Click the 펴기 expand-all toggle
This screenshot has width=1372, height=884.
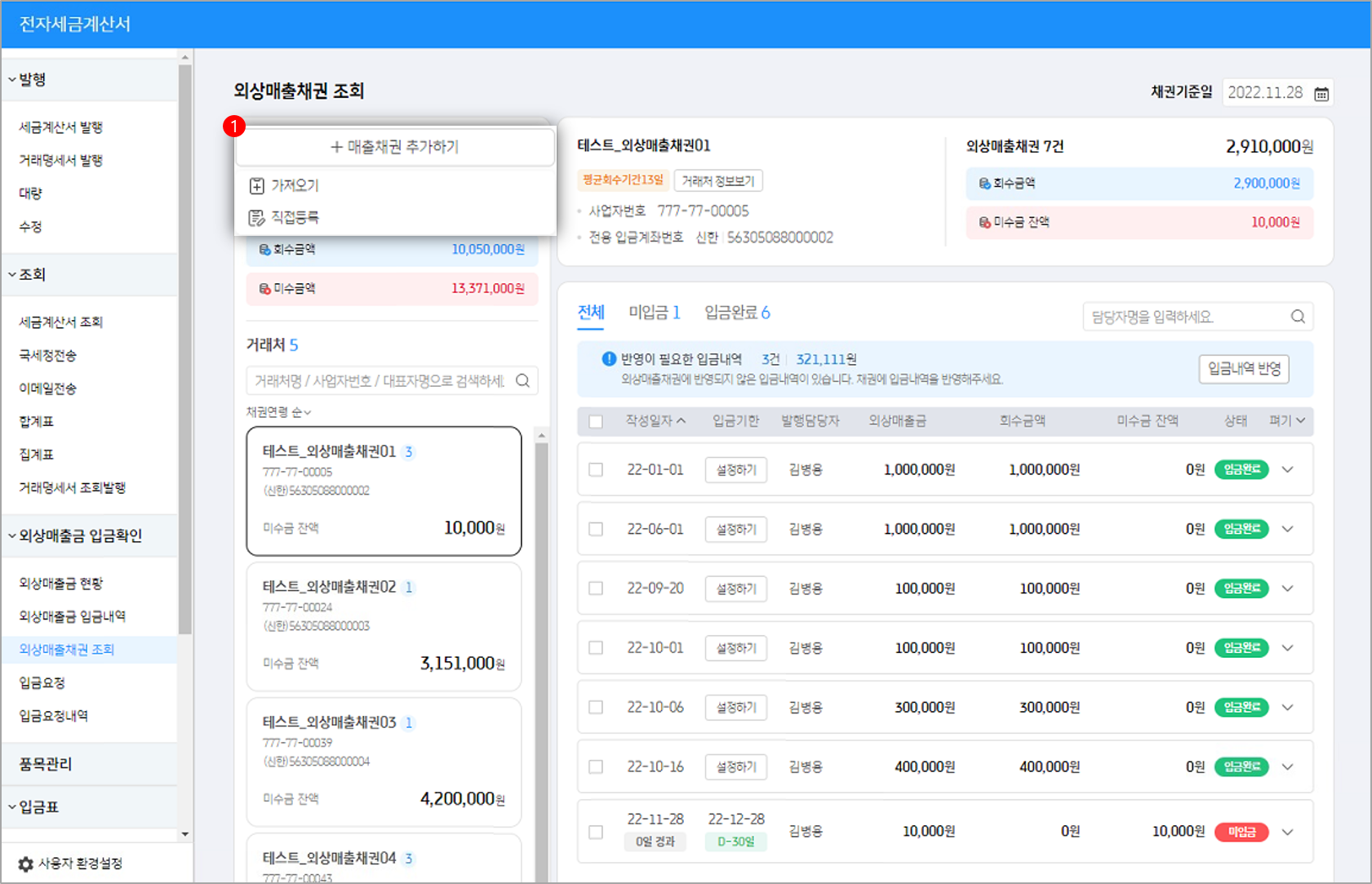[1287, 420]
